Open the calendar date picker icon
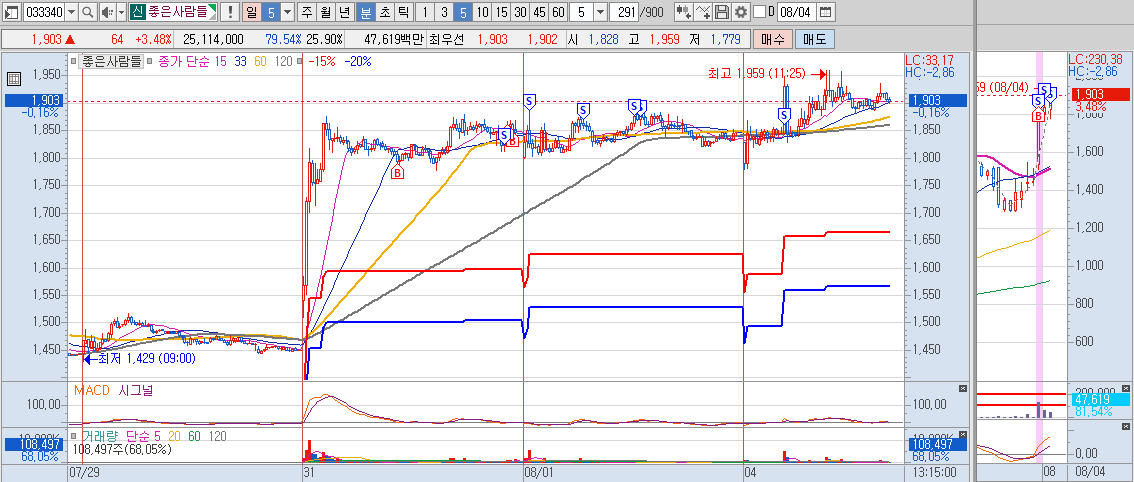Screen dimensions: 1134x482 (825, 12)
